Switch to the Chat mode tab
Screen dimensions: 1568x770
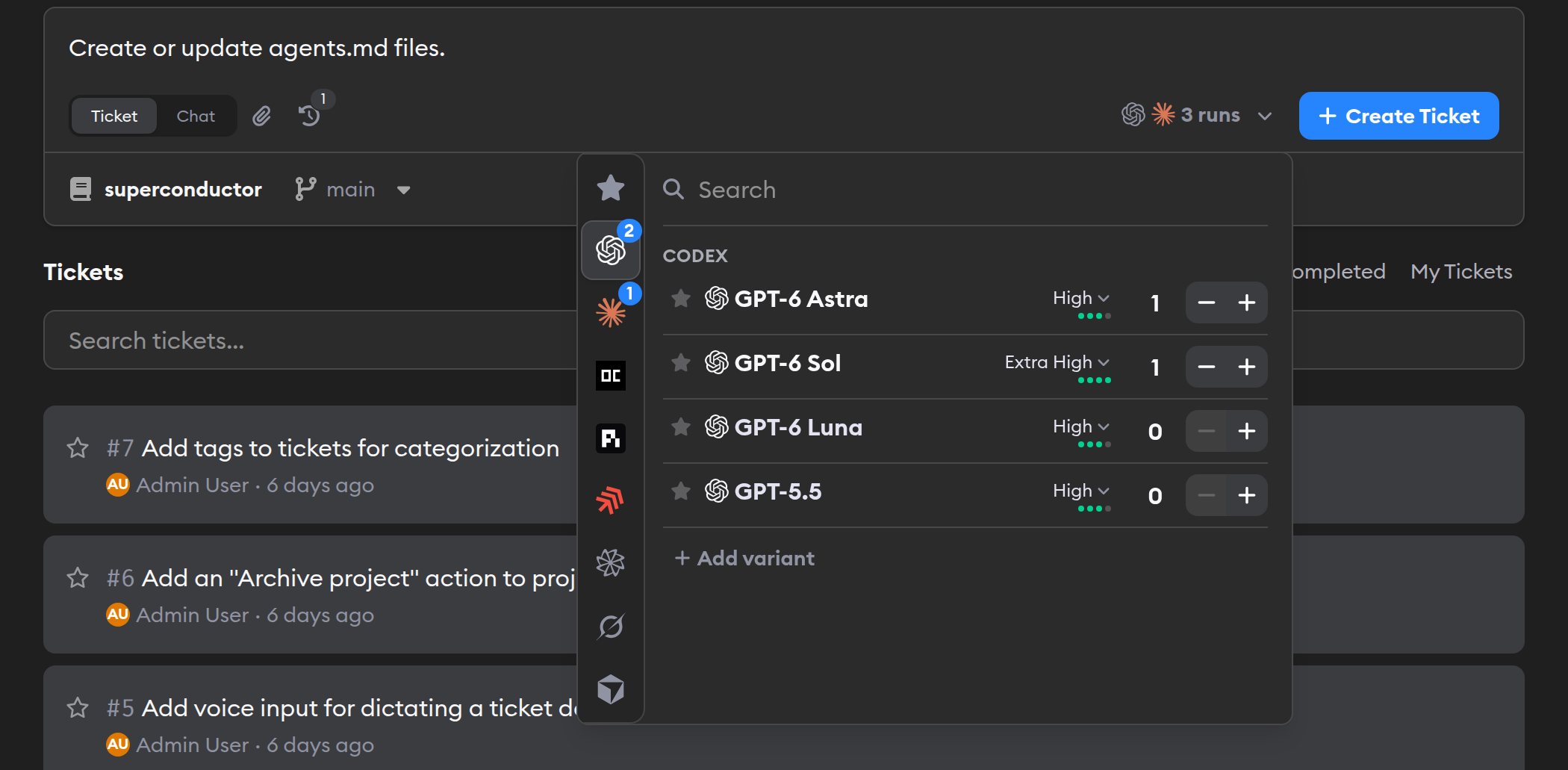tap(196, 116)
